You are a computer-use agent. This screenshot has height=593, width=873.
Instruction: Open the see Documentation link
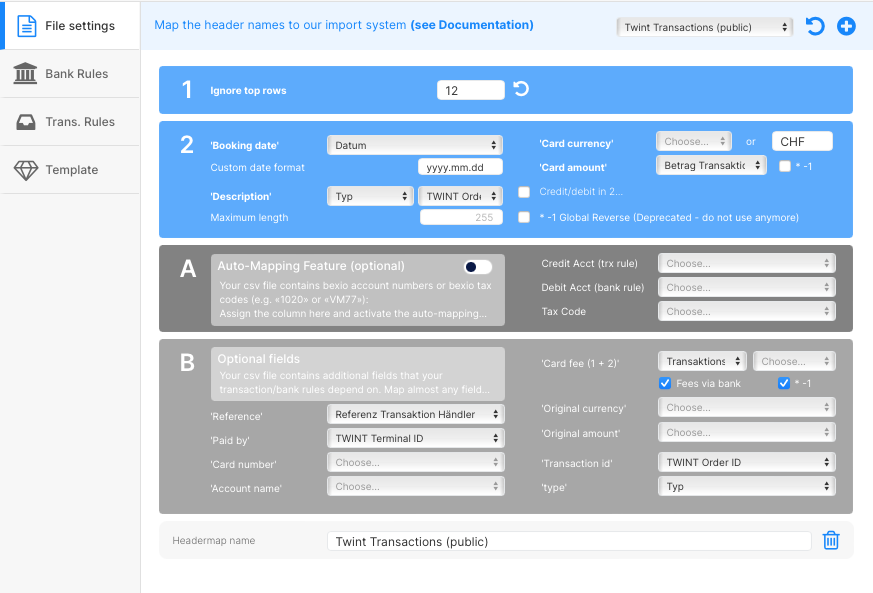[x=472, y=25]
